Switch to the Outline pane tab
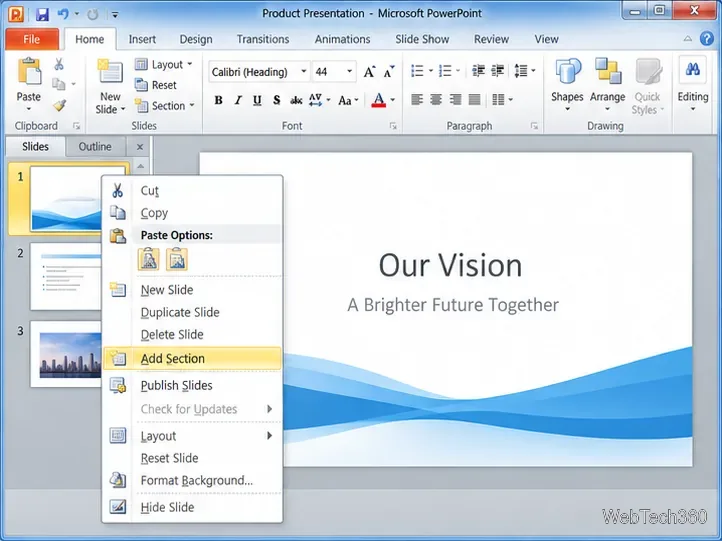 95,146
